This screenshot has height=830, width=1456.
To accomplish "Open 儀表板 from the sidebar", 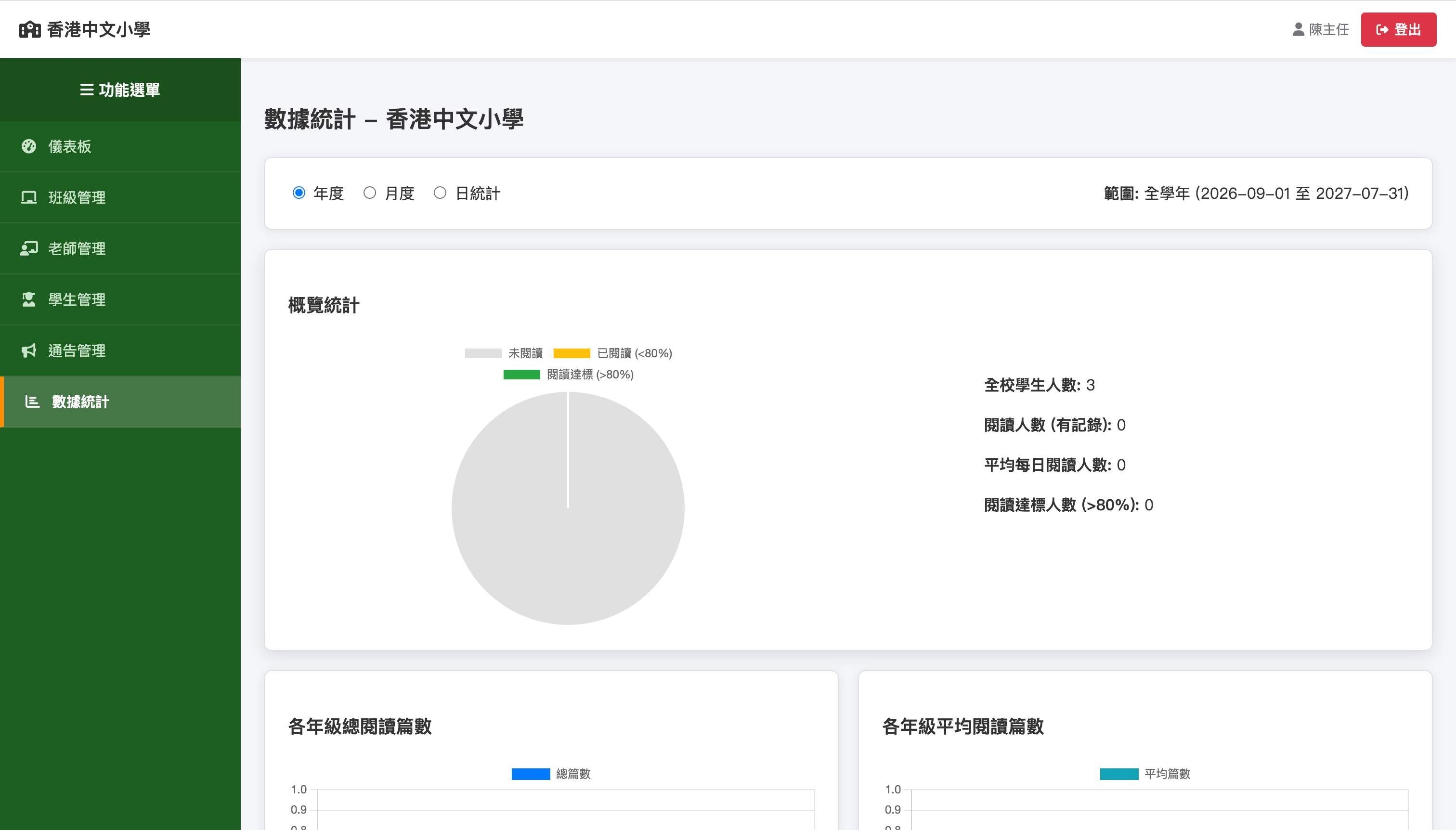I will point(120,146).
